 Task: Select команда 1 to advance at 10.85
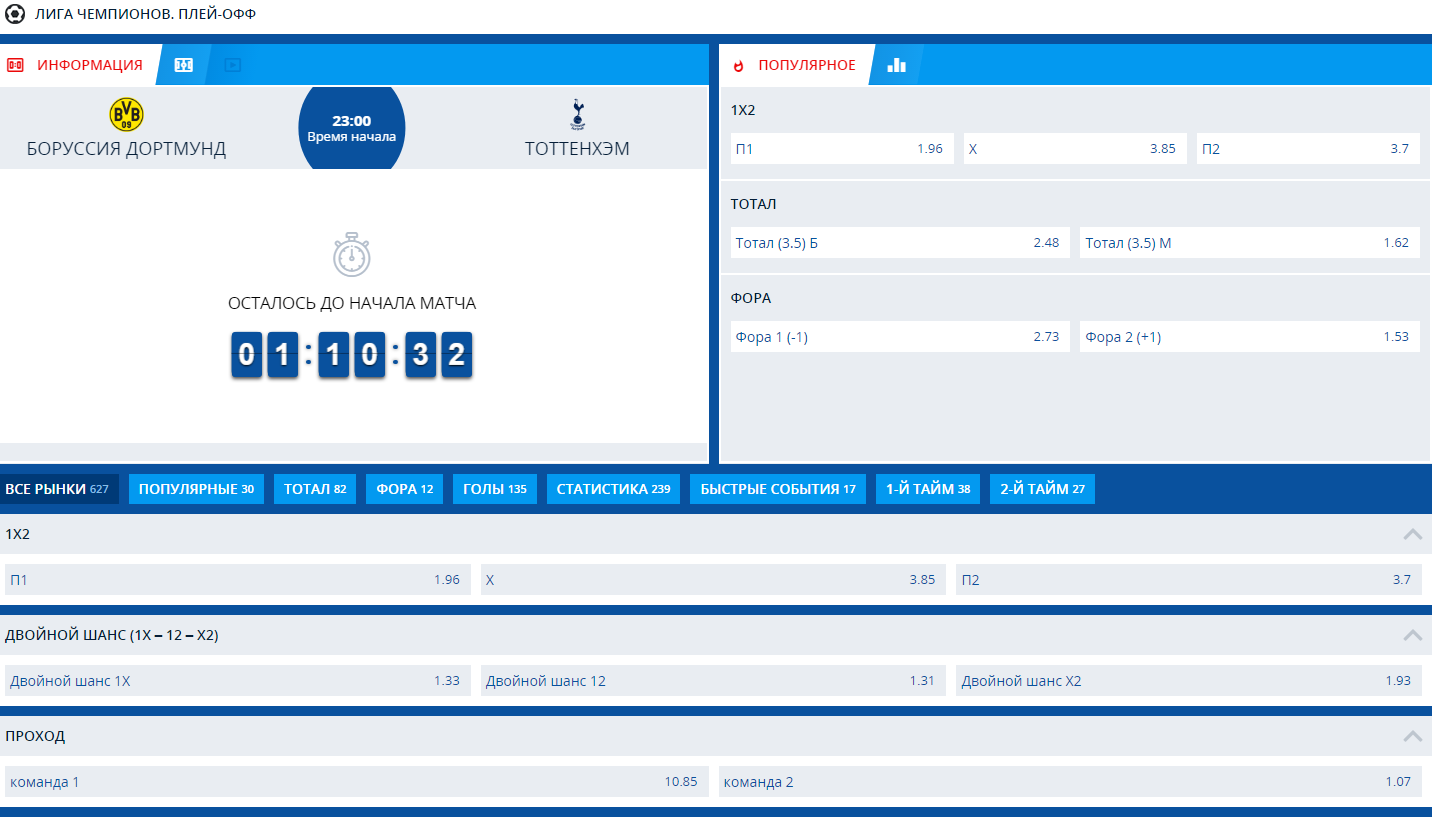click(356, 782)
